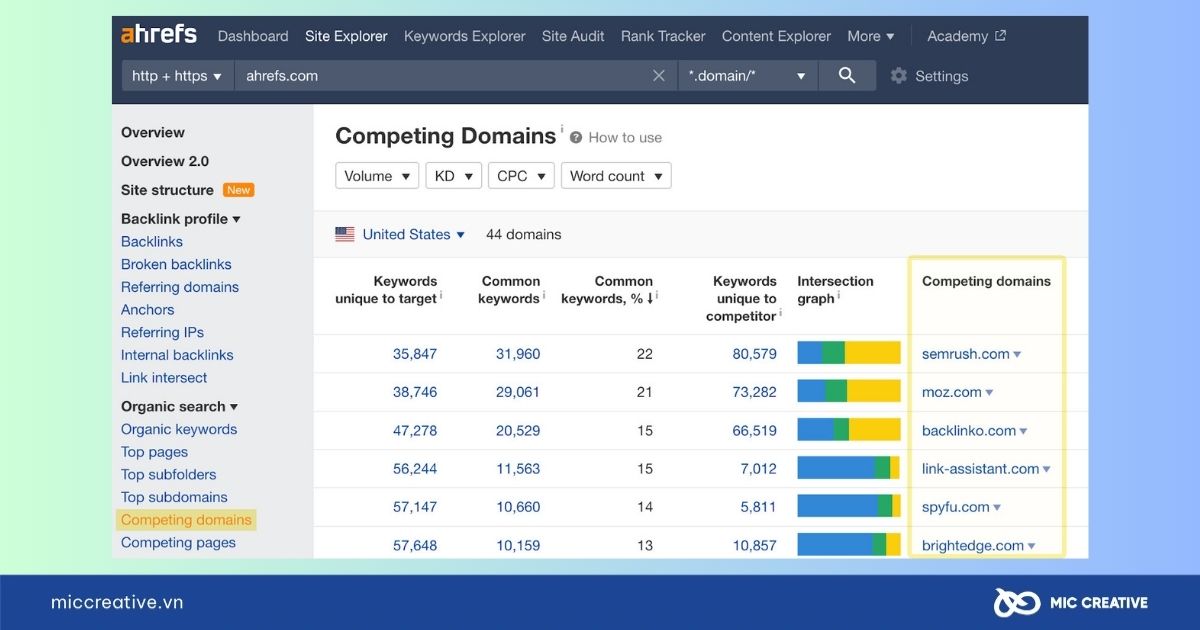Click the United States flag icon
Image resolution: width=1200 pixels, height=630 pixels.
(x=345, y=234)
